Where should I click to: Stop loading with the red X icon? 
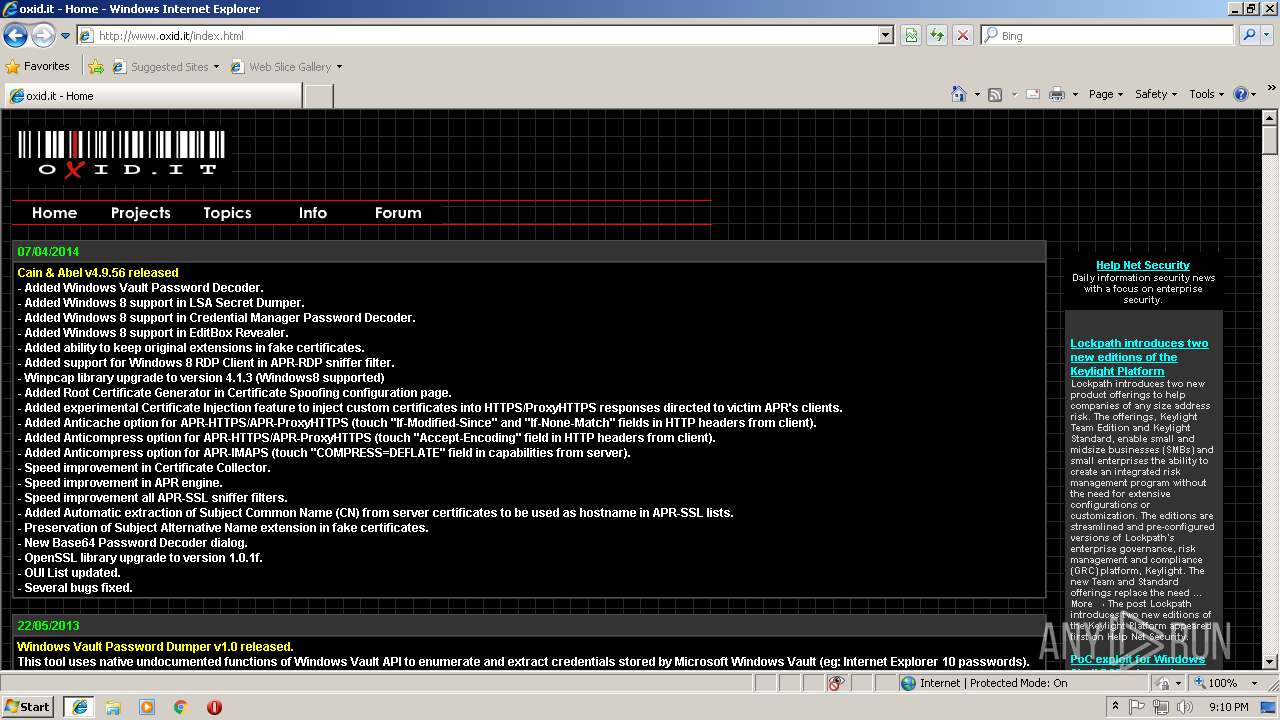(963, 36)
